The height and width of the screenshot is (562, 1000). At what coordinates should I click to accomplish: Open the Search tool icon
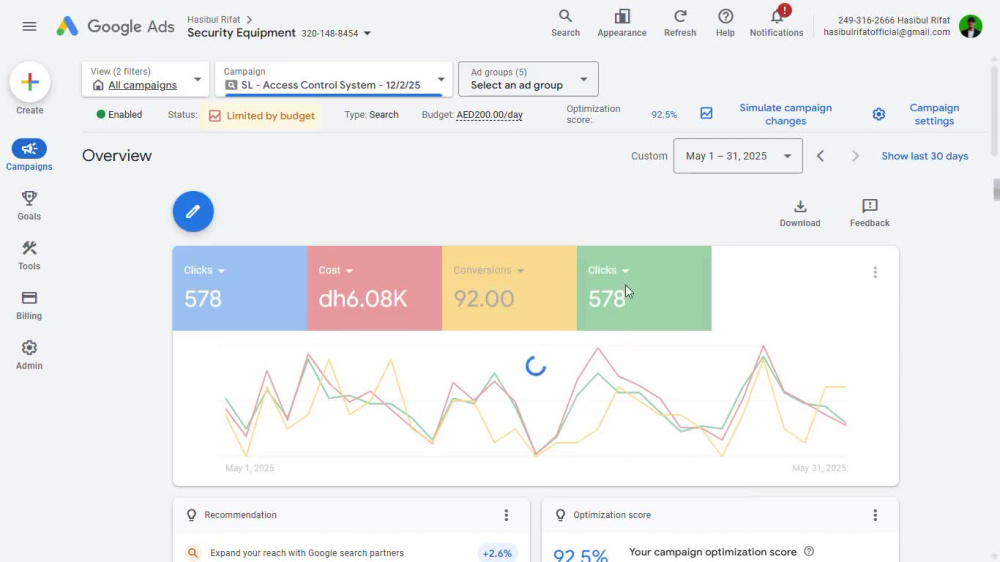(565, 23)
